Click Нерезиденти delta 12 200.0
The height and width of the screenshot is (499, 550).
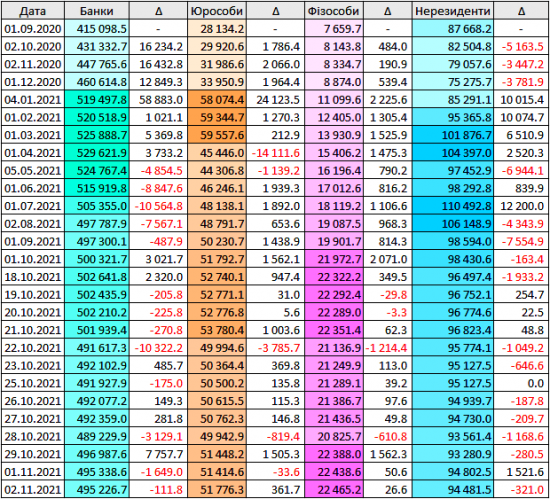tap(521, 206)
